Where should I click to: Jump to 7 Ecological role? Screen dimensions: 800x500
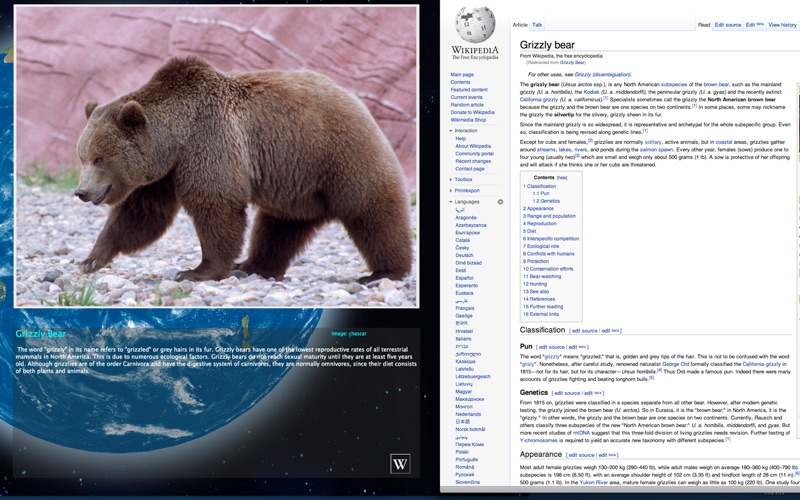pyautogui.click(x=541, y=246)
